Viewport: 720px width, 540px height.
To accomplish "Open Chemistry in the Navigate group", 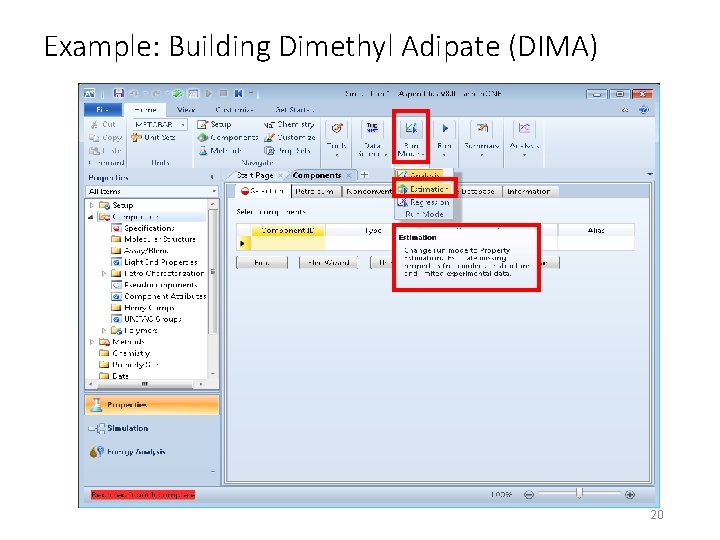I will click(x=289, y=124).
